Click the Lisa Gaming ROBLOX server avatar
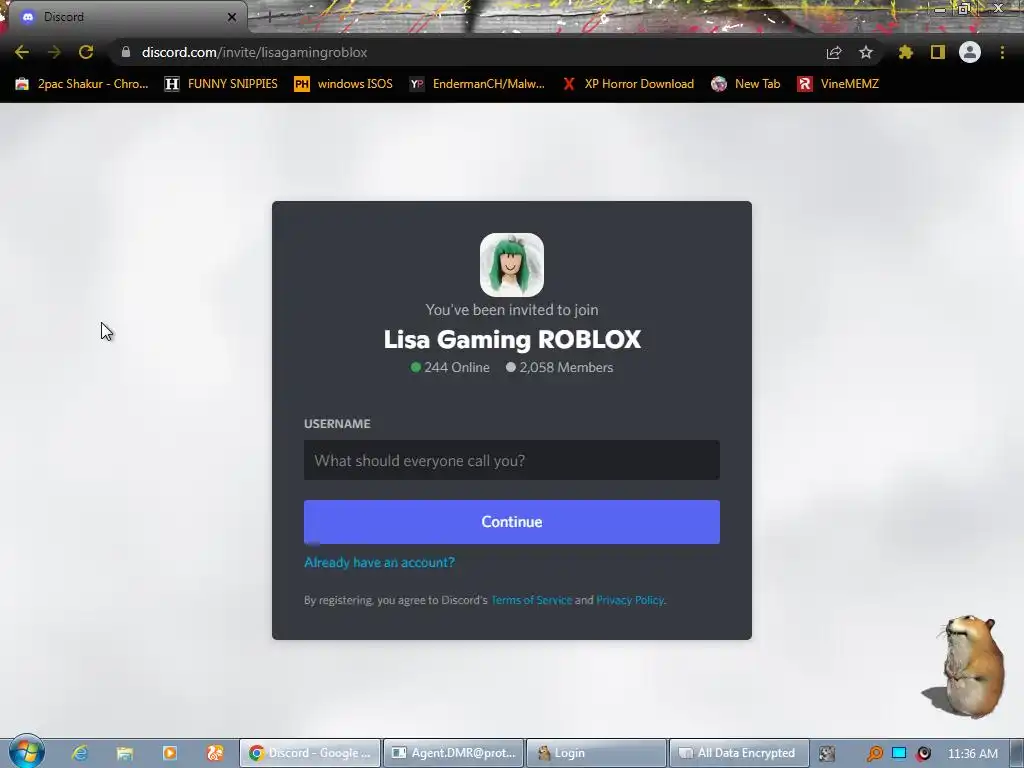Image resolution: width=1024 pixels, height=768 pixels. [512, 265]
